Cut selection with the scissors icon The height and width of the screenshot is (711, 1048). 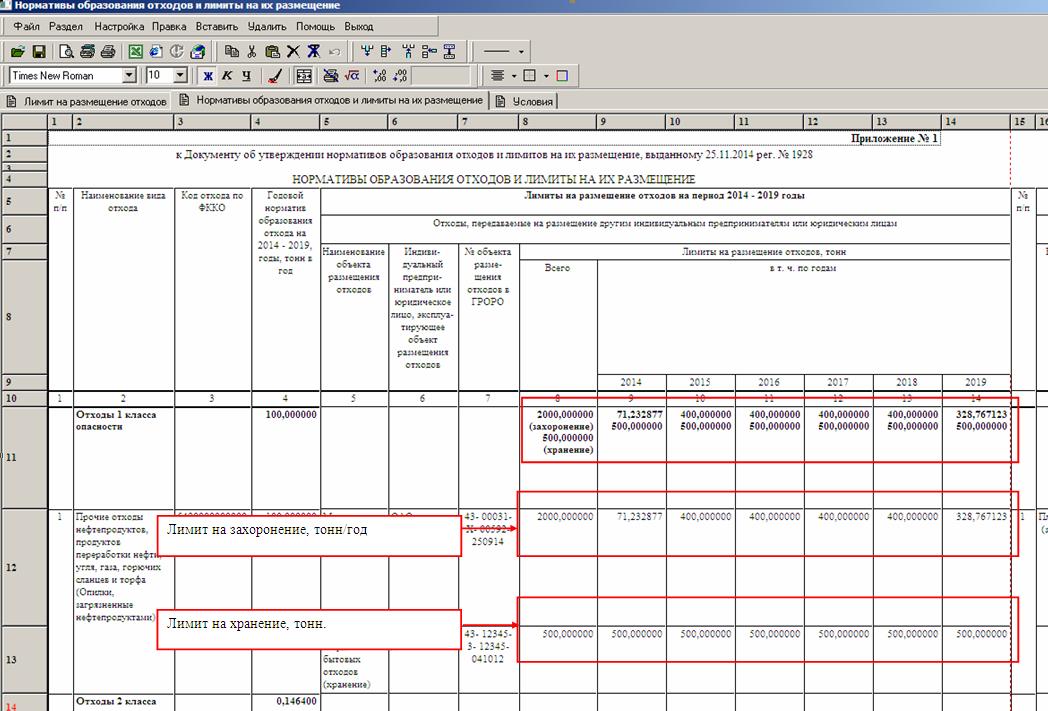252,51
